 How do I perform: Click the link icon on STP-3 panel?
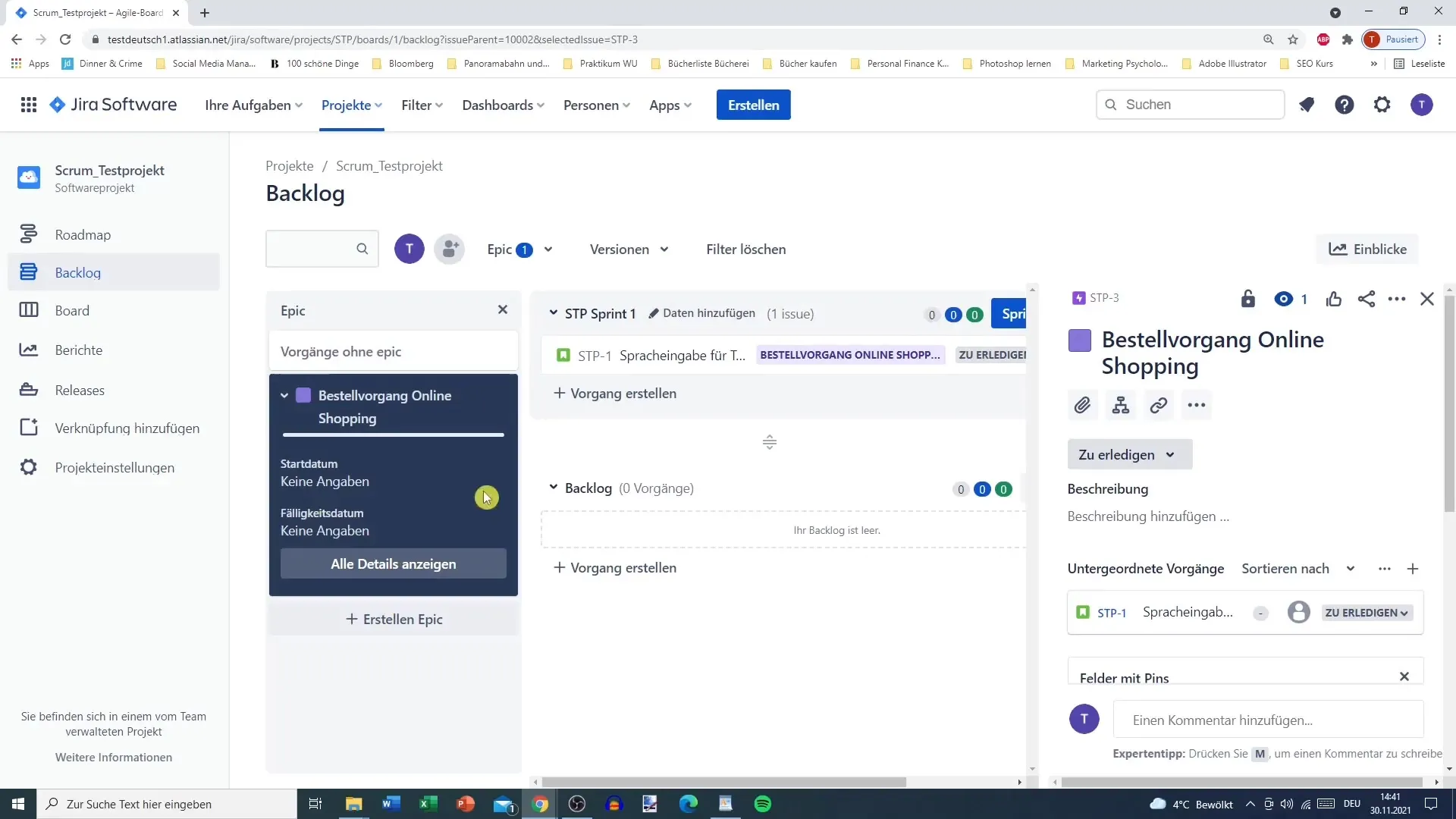tap(1159, 405)
